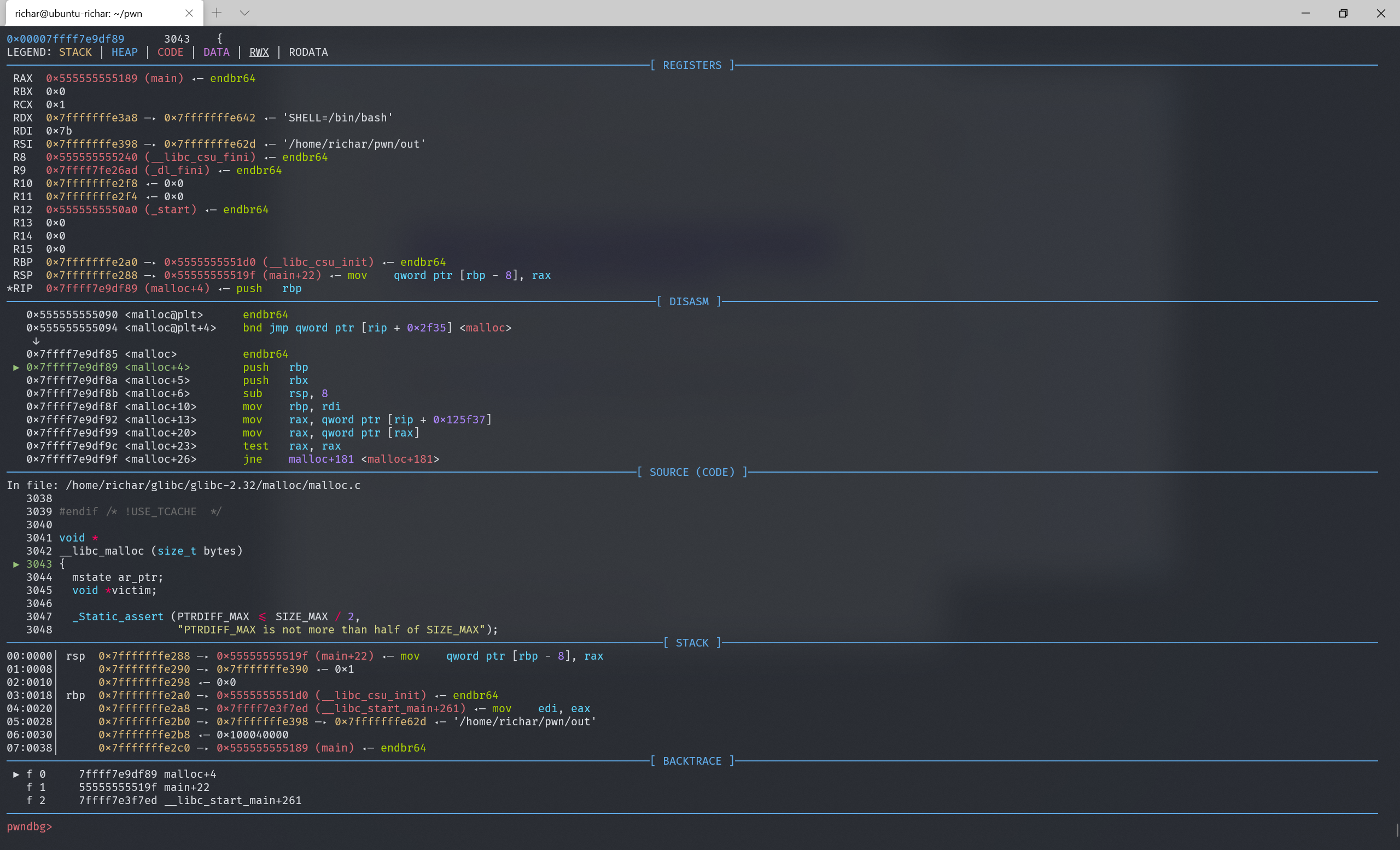The height and width of the screenshot is (850, 1400).
Task: Click the current-line arrow beside source line 3043
Action: click(16, 564)
